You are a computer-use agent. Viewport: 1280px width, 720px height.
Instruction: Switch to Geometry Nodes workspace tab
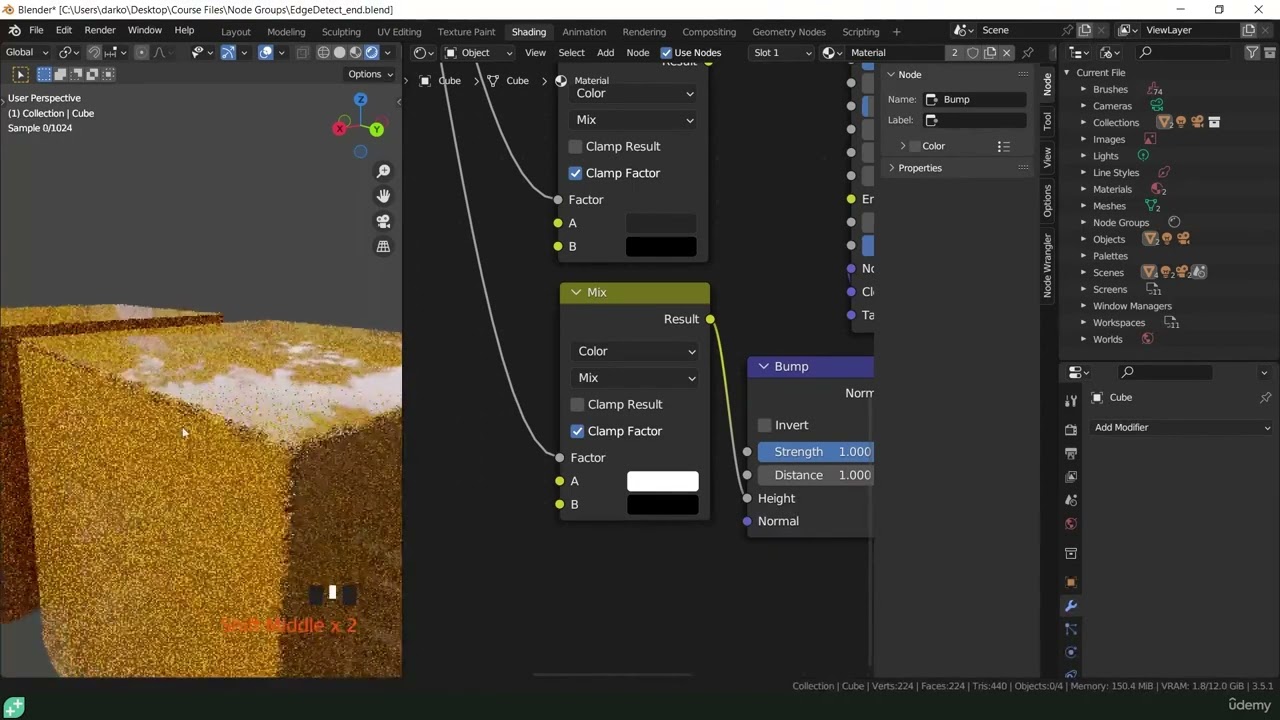(789, 31)
